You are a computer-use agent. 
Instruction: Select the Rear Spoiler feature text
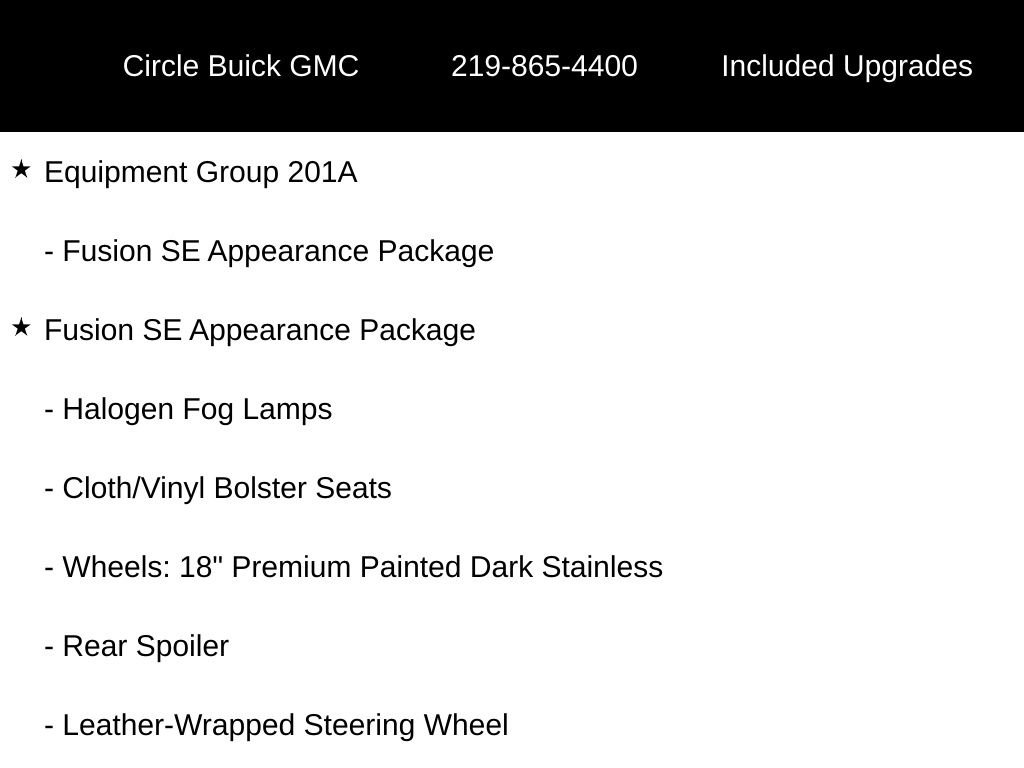[146, 646]
